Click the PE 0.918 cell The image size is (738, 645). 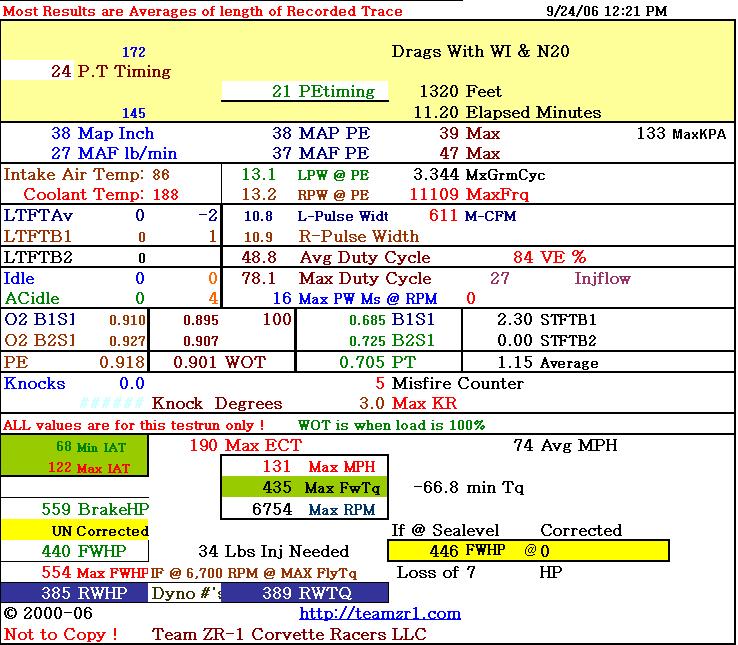(x=74, y=362)
